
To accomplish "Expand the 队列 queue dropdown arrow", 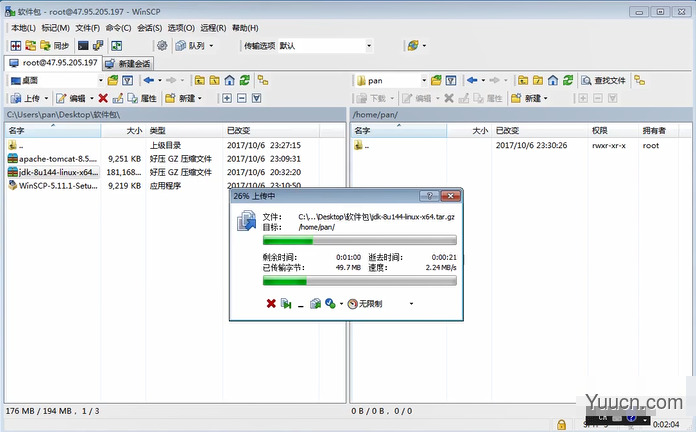I will [211, 45].
